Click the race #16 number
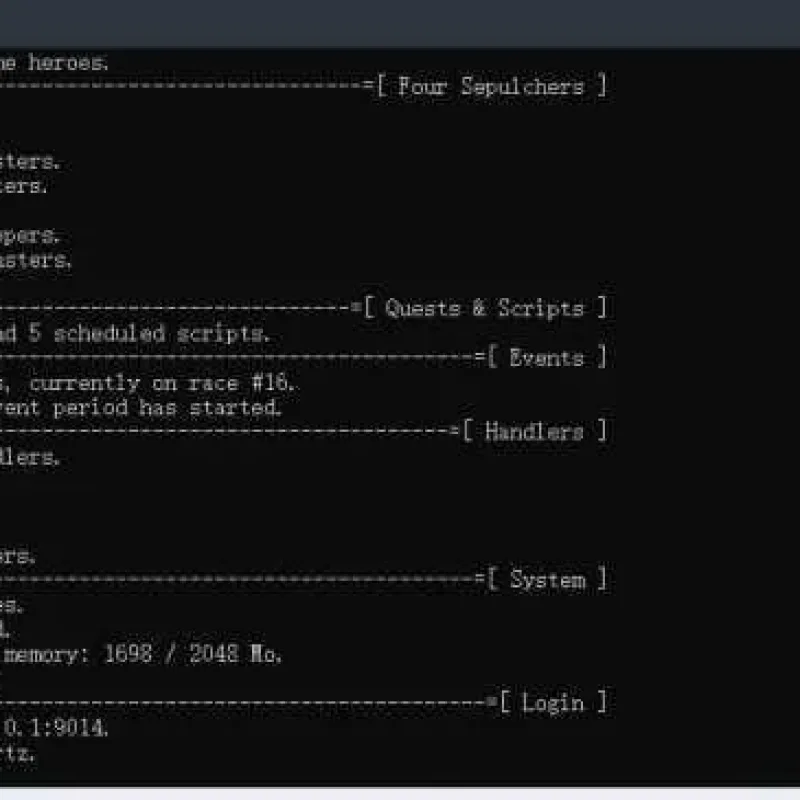The image size is (800, 800). point(273,383)
